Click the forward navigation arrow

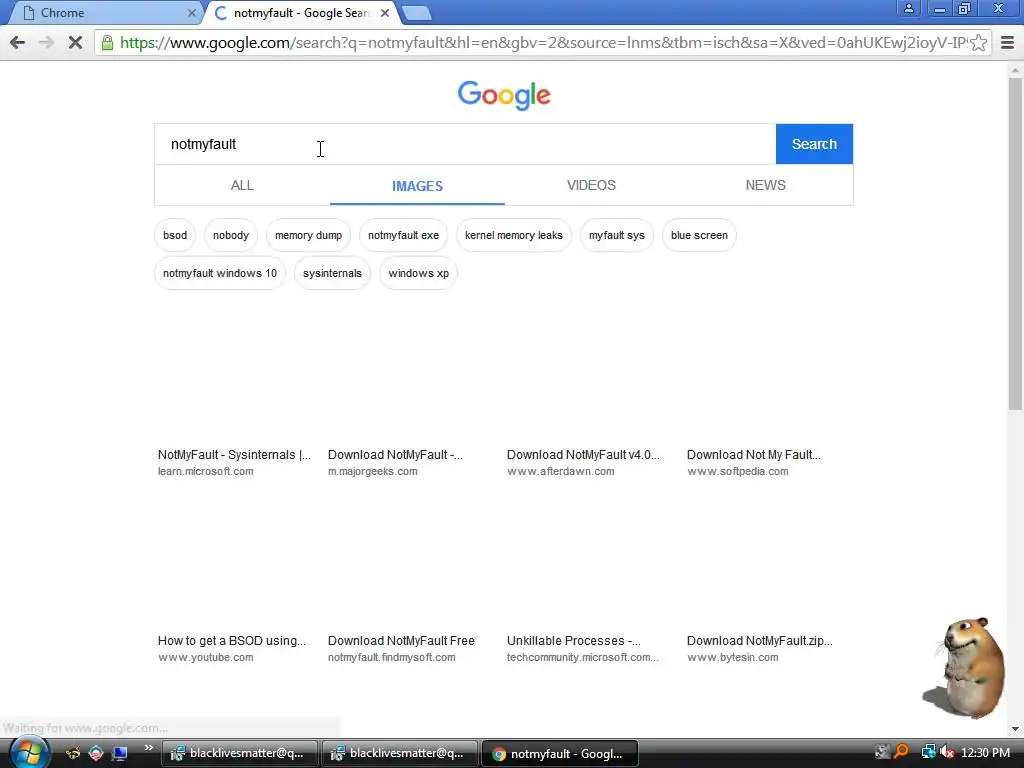click(x=46, y=43)
